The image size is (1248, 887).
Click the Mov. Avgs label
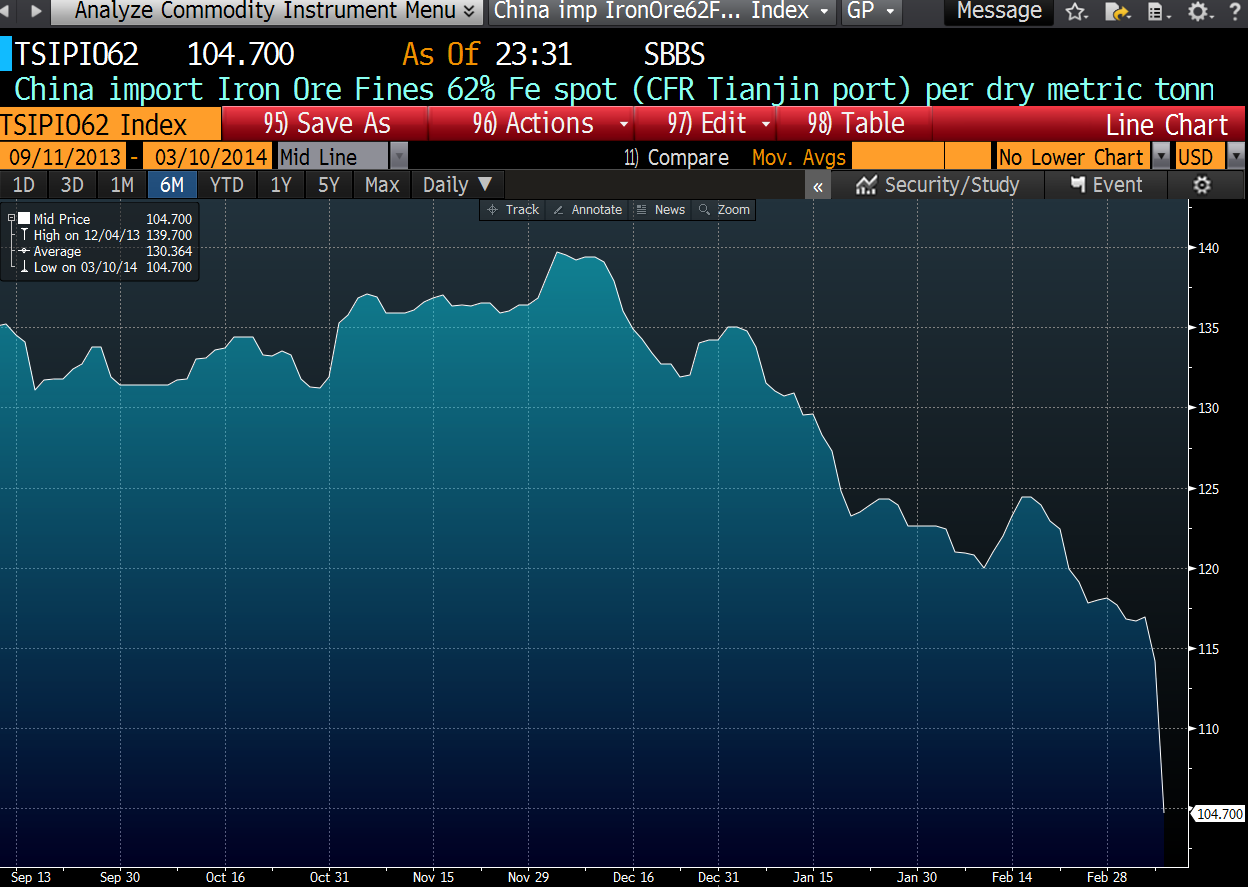[799, 157]
